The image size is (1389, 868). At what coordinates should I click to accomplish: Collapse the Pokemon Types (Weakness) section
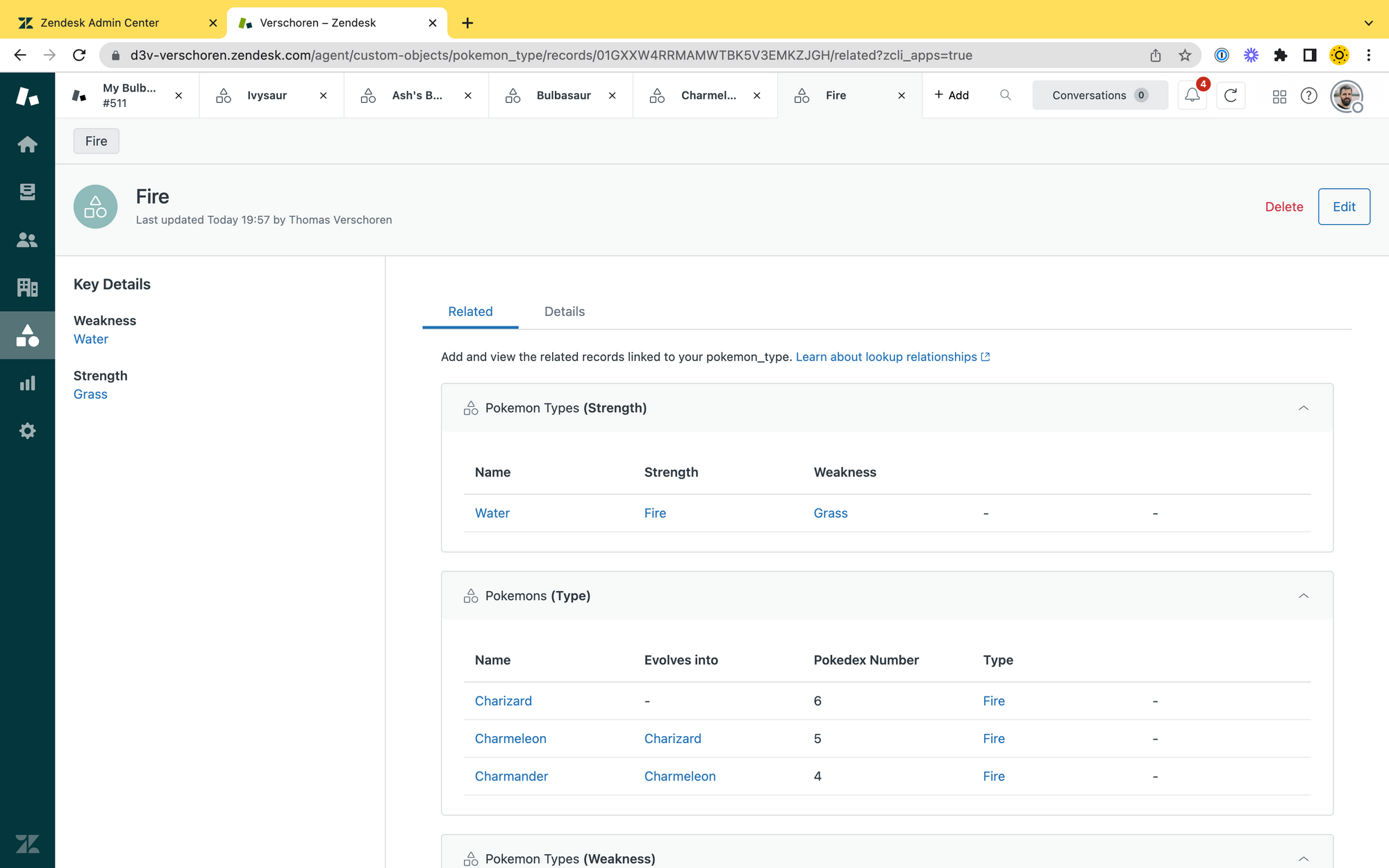(x=1304, y=859)
